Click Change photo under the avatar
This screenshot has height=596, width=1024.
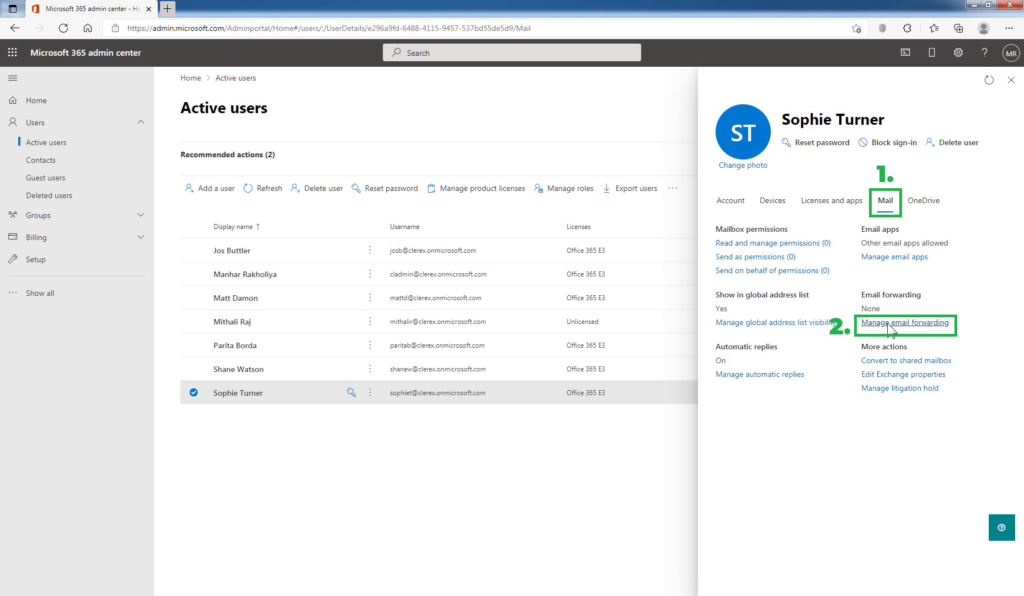tap(743, 165)
